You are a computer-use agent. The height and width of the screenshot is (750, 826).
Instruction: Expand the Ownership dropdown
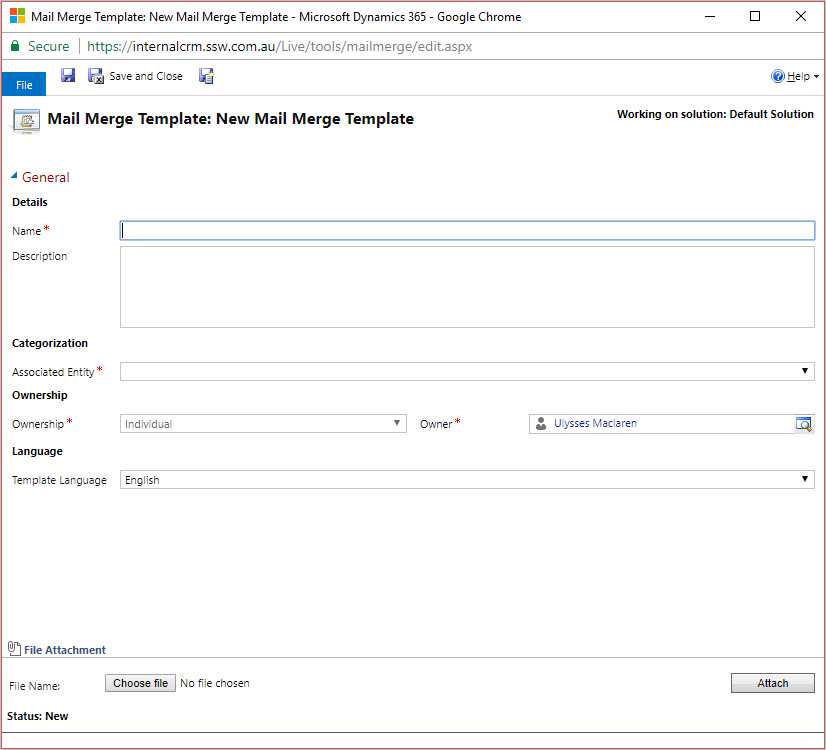coord(263,424)
